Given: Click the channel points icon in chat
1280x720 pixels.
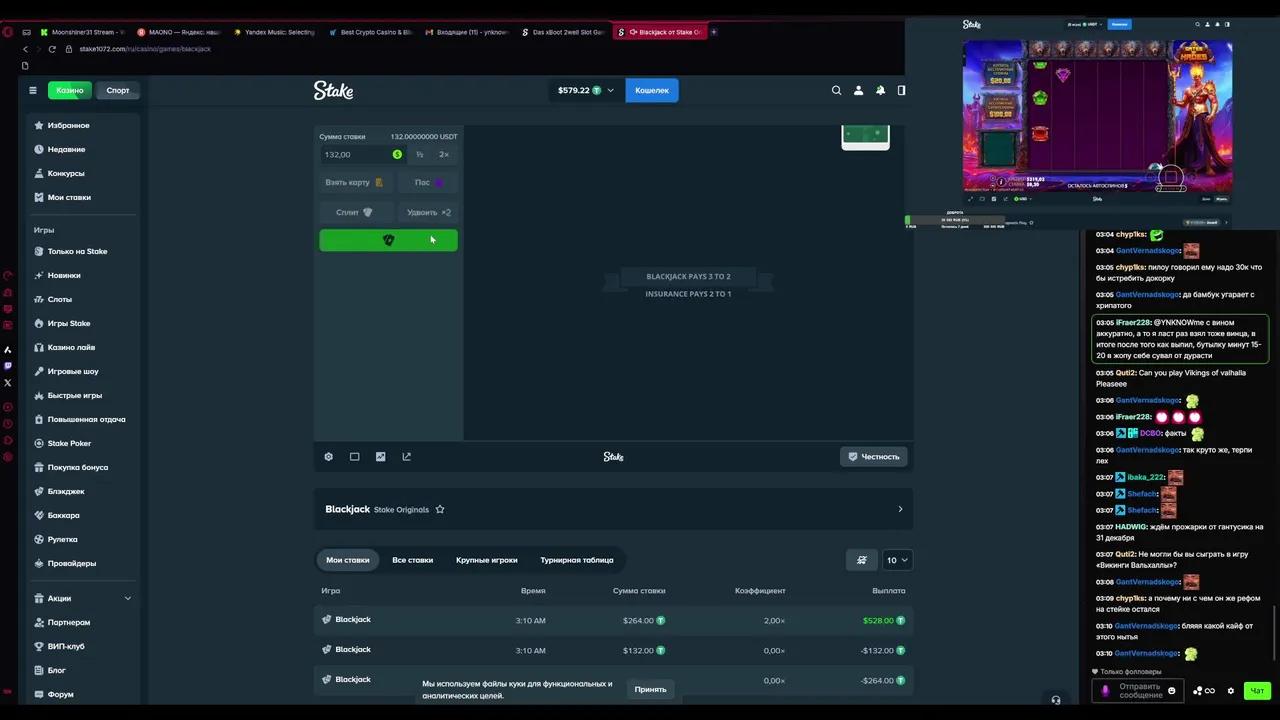Looking at the screenshot, I should click(1105, 691).
